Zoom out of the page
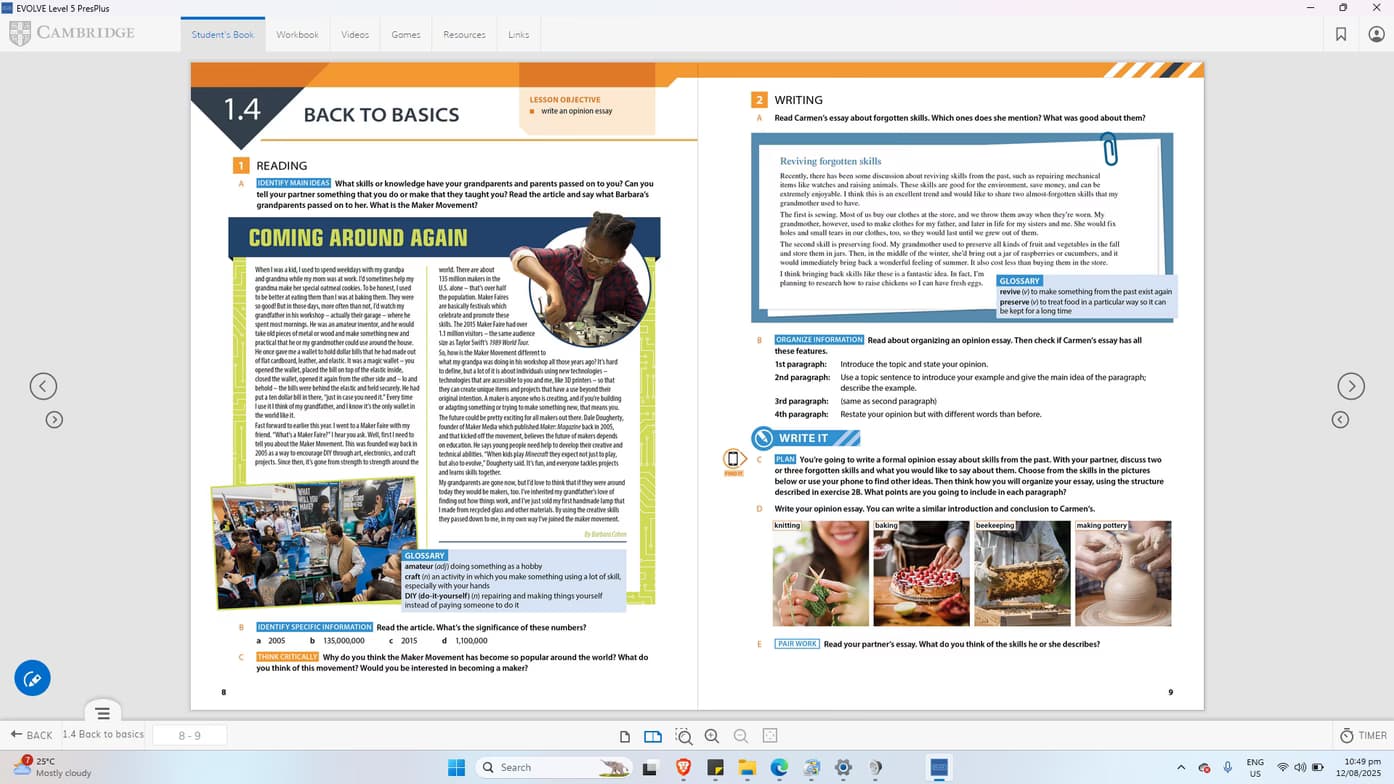The image size is (1394, 784). 740,735
